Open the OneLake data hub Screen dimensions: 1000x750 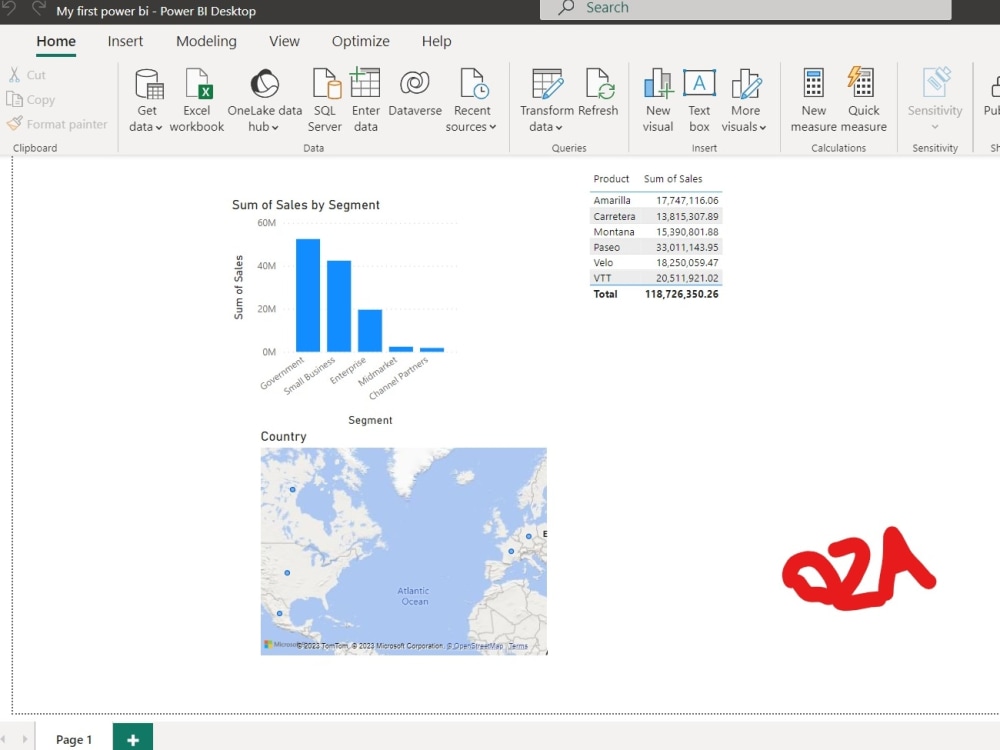264,100
